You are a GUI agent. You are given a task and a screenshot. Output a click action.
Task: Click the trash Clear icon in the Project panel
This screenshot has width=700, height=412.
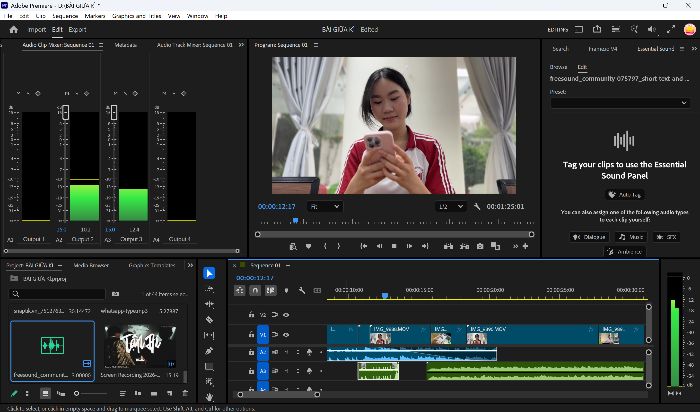coord(185,393)
